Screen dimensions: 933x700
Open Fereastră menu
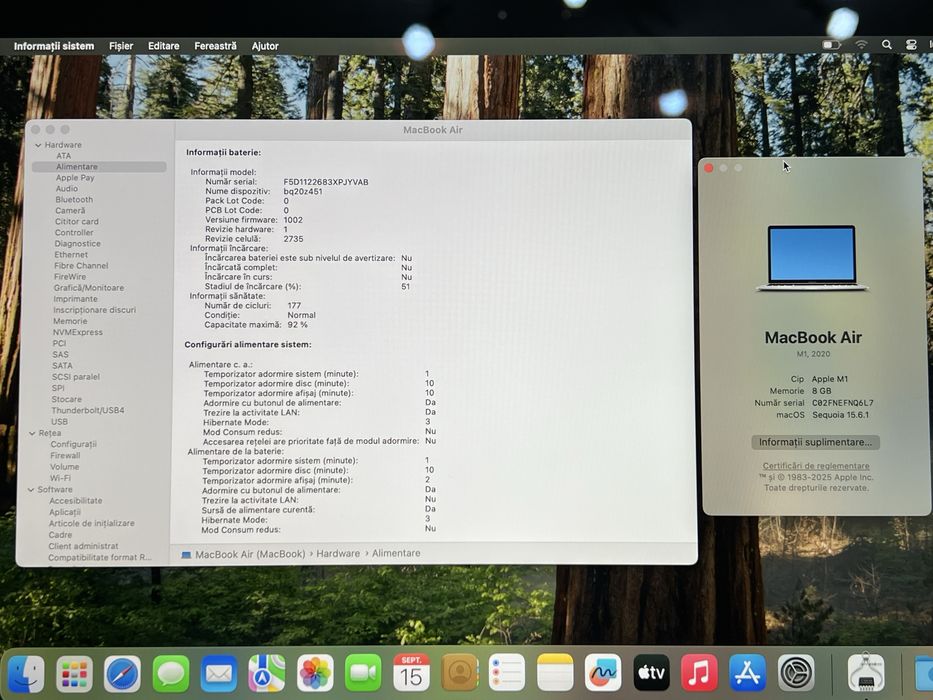point(215,46)
